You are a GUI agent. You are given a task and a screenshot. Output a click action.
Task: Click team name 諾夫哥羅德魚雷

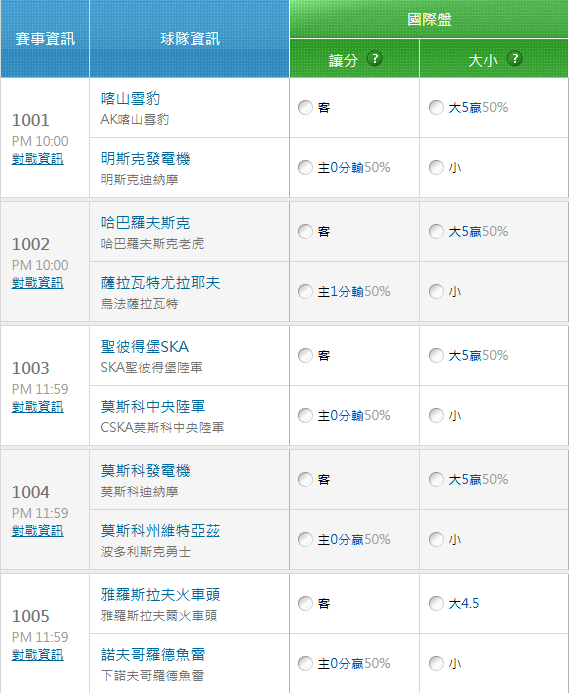click(x=153, y=655)
